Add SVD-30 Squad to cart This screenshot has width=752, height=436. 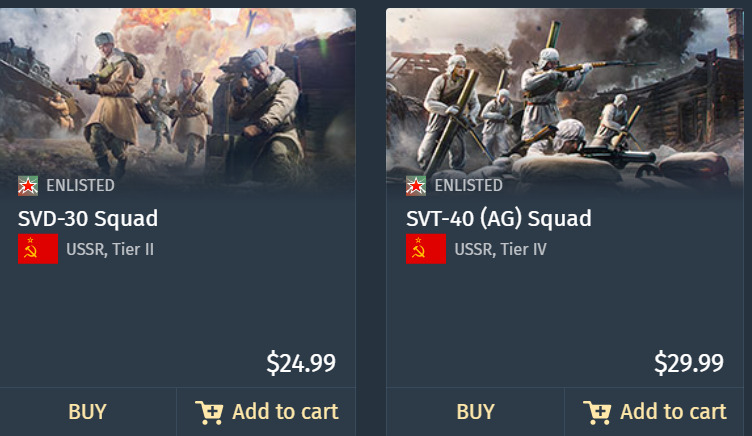click(x=266, y=412)
